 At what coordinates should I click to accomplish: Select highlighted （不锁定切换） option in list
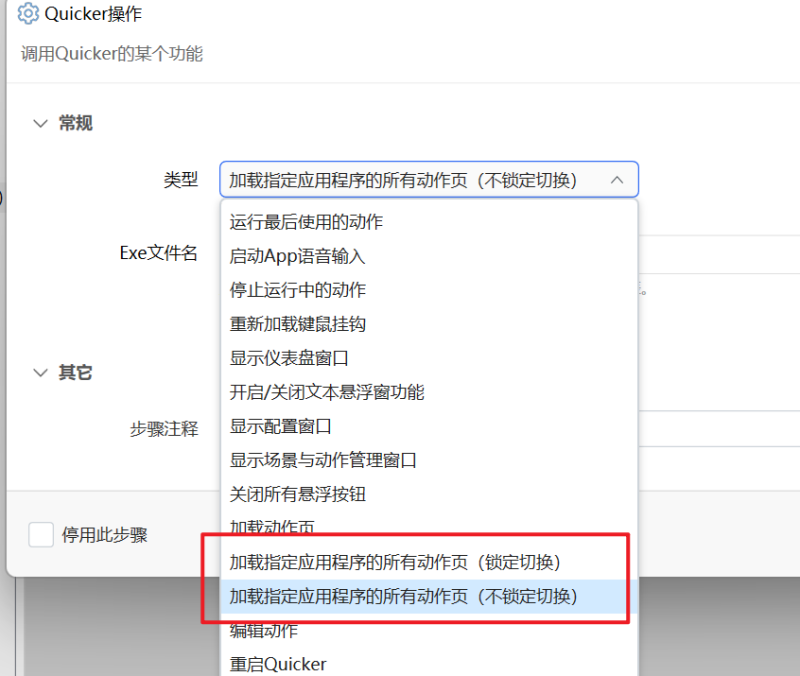429,596
